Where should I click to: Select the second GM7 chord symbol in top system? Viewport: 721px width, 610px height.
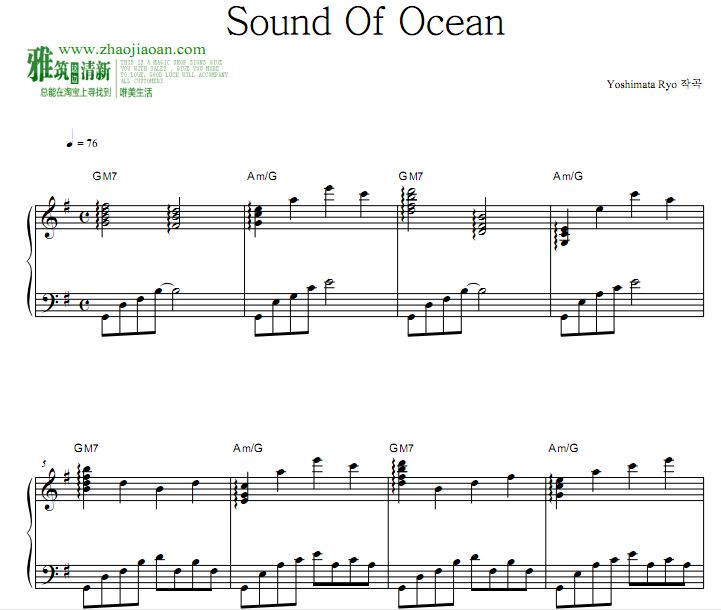[412, 176]
